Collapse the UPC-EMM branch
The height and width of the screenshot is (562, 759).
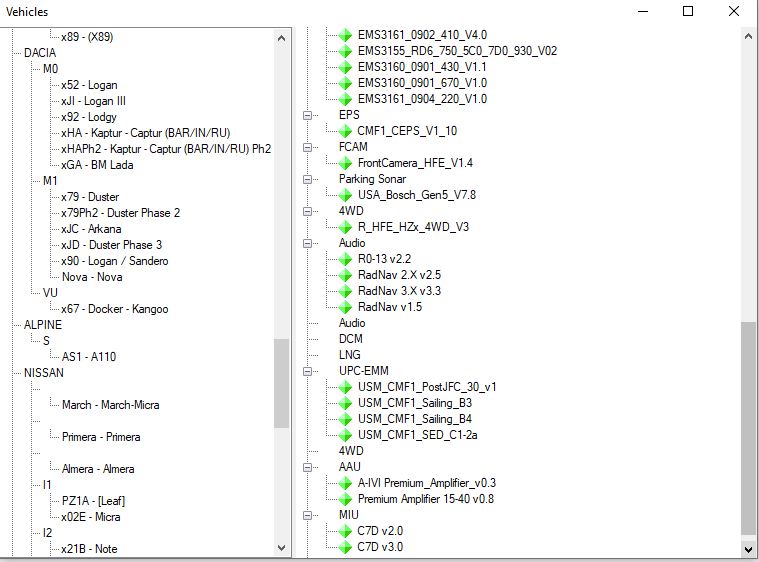click(x=307, y=371)
